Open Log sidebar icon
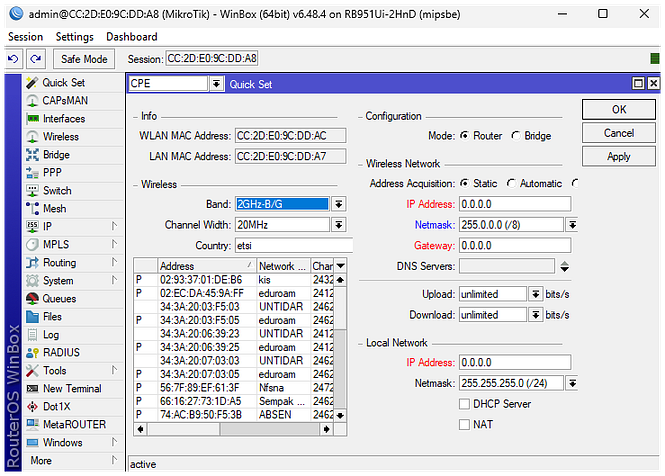665x476 pixels. click(x=32, y=335)
